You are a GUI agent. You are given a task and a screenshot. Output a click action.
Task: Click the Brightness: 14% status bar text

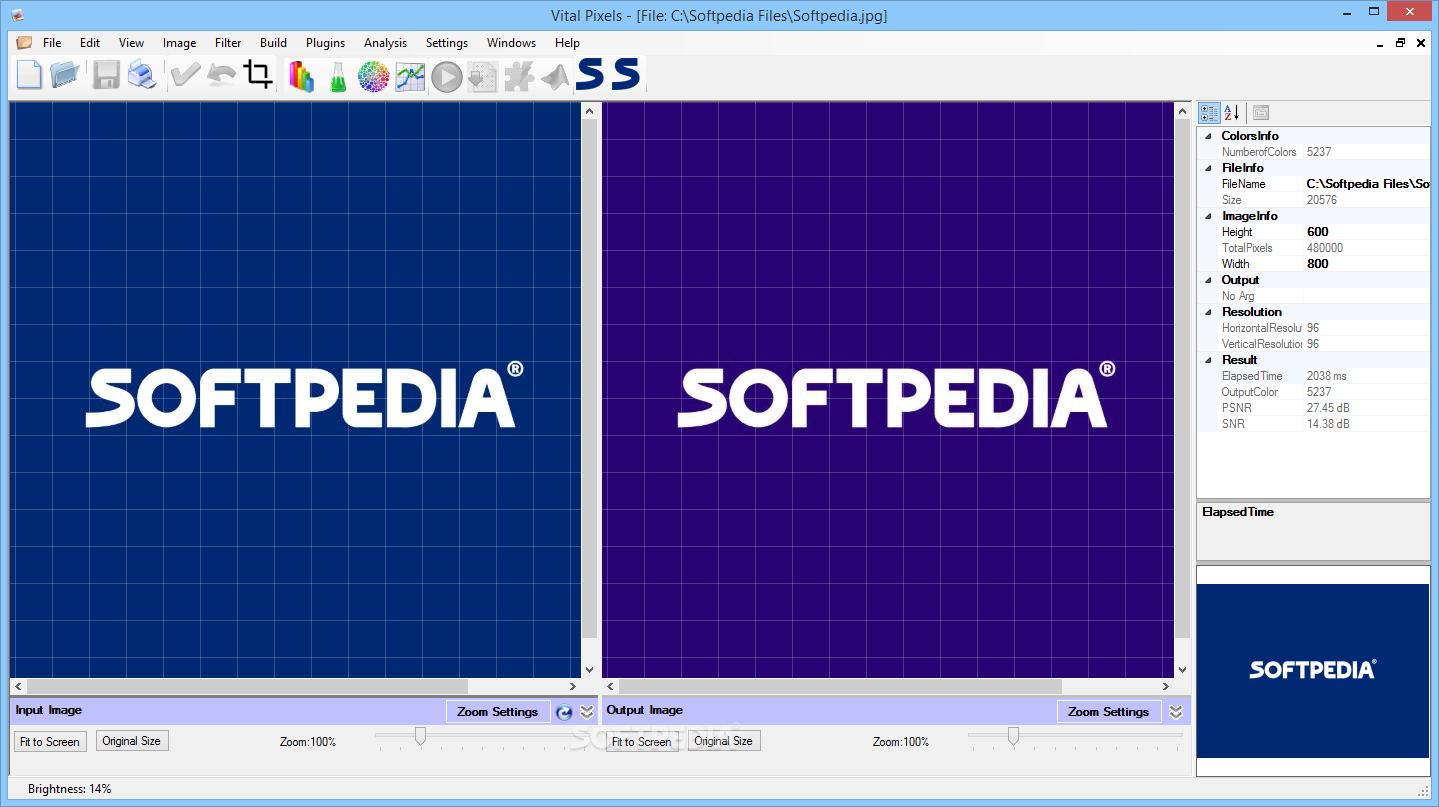point(70,789)
